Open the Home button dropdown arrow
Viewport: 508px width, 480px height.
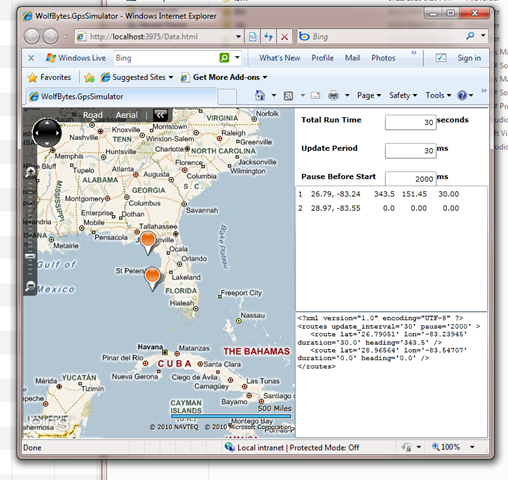274,95
